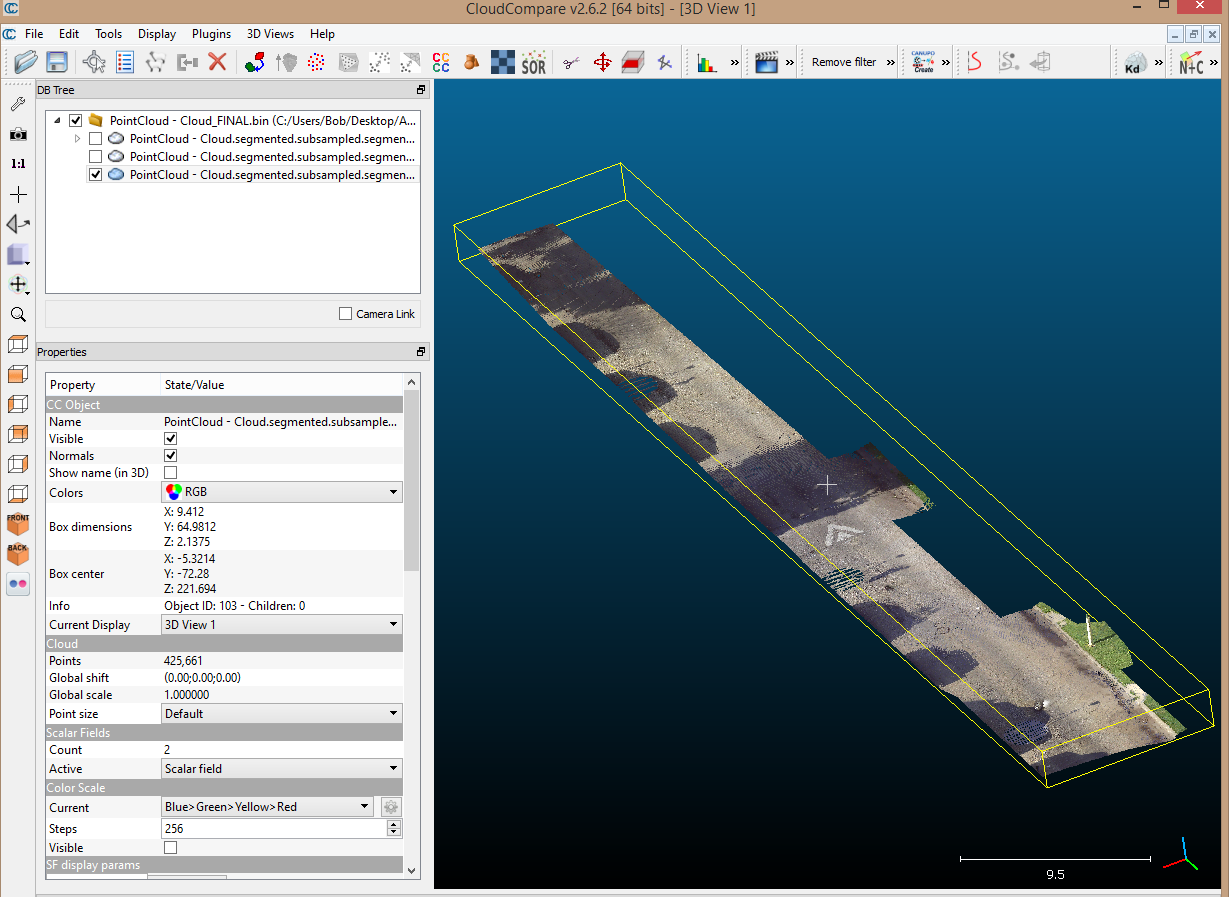Screen dimensions: 1229x897
Task: Click the Steps input field showing 256
Action: coord(274,828)
